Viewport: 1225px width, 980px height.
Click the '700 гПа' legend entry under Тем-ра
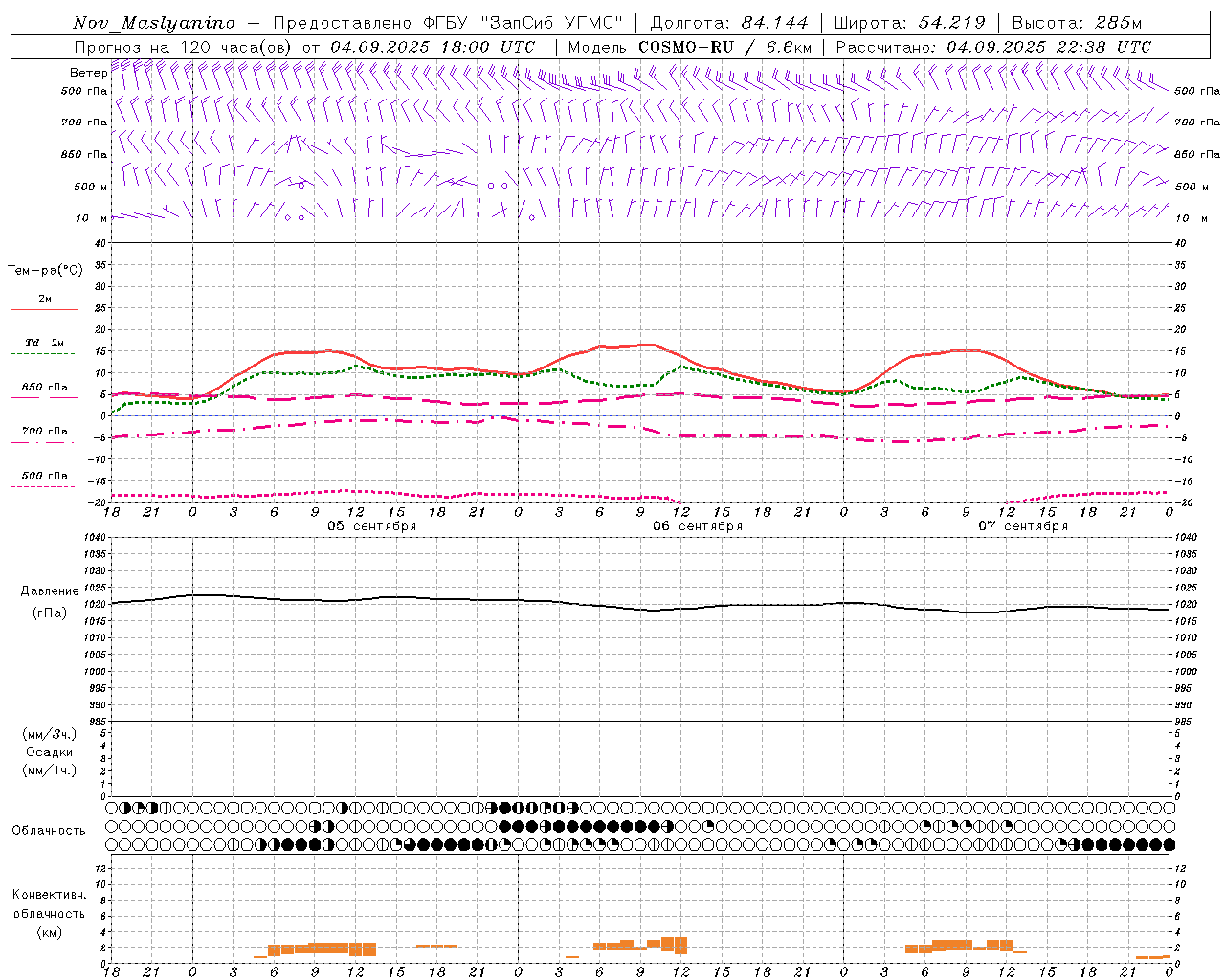45,432
